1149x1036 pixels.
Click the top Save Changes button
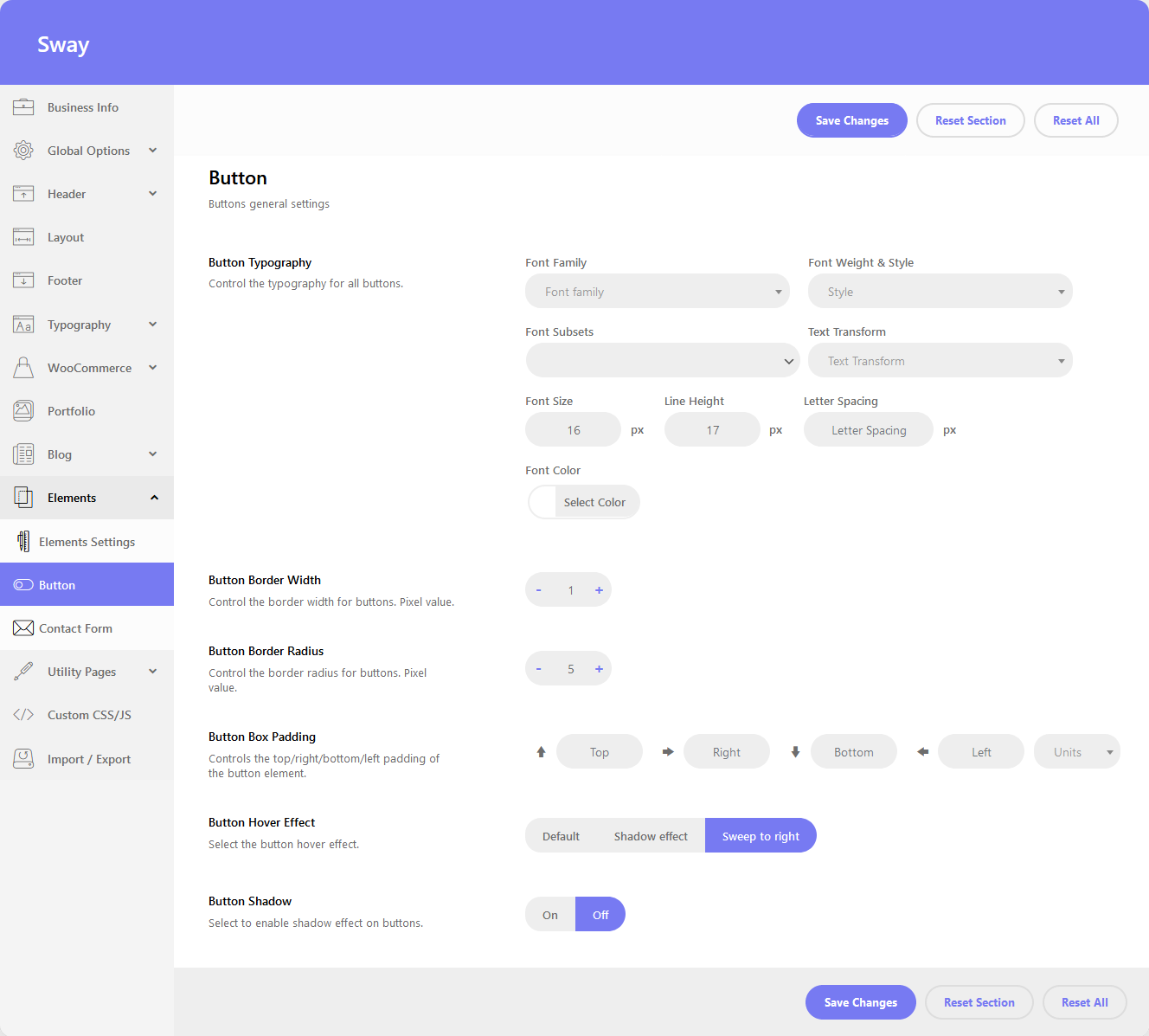(851, 120)
